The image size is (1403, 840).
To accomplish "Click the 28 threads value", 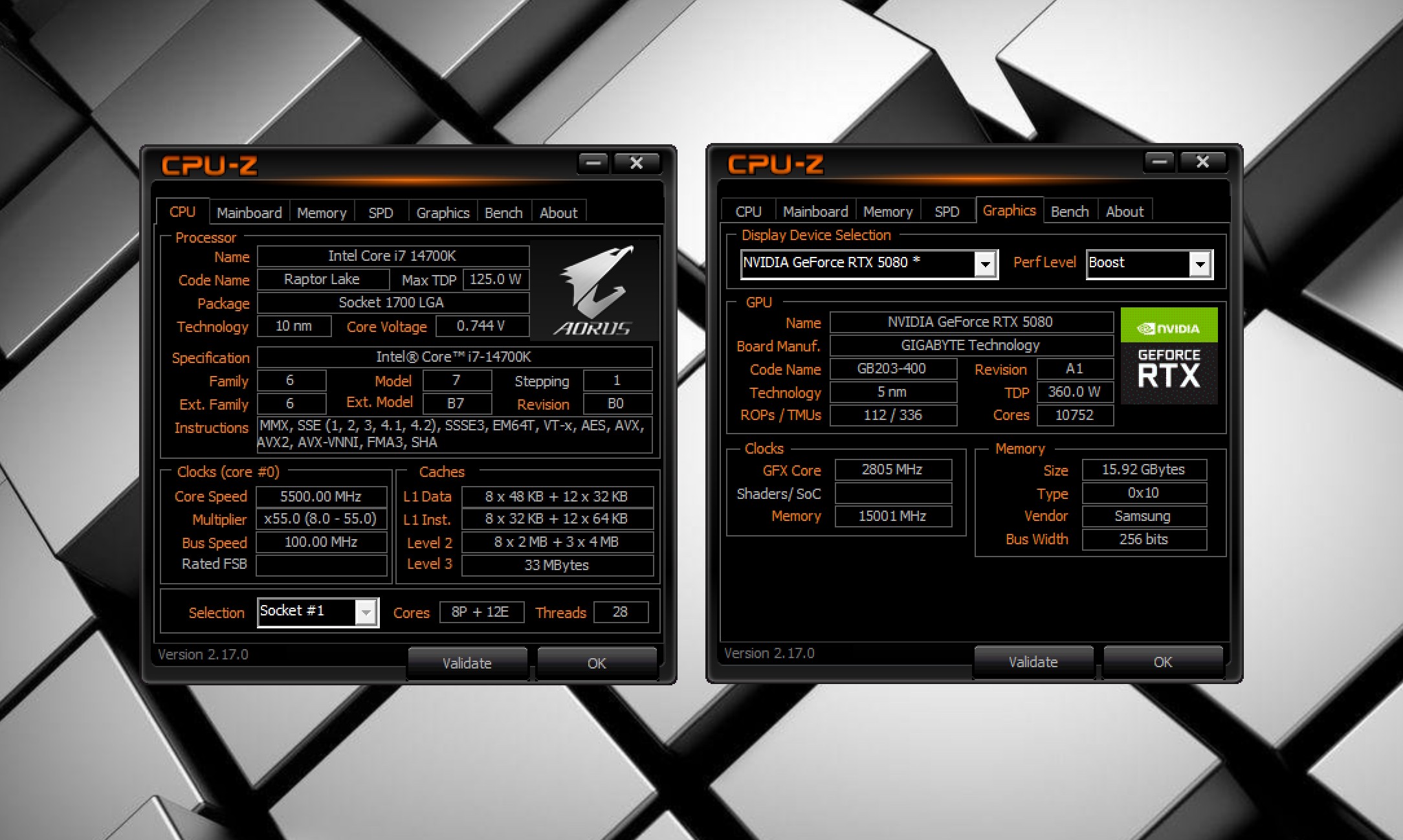I will click(621, 612).
